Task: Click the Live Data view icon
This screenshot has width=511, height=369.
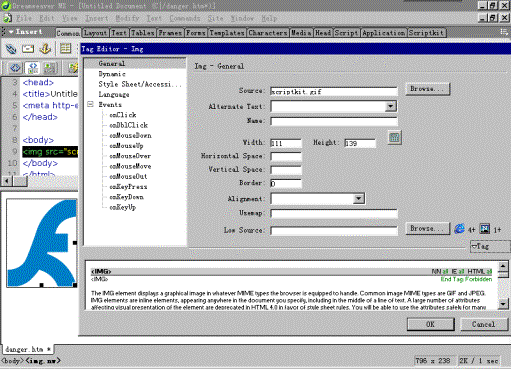Action: point(73,68)
